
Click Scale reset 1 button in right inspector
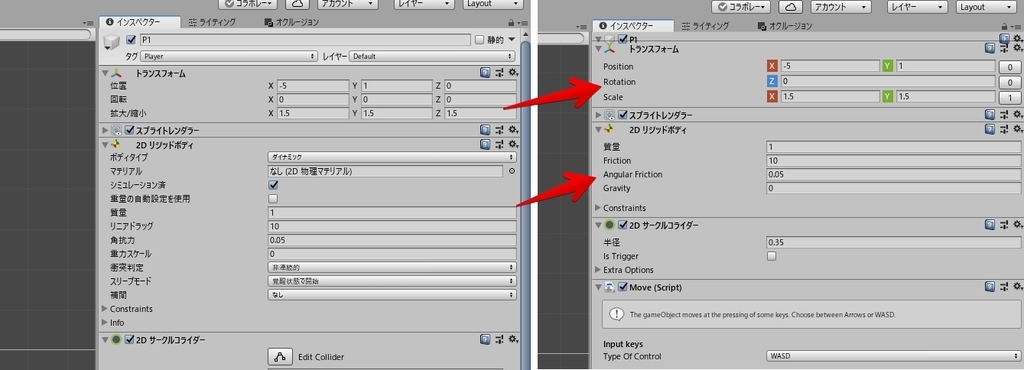tap(1010, 97)
